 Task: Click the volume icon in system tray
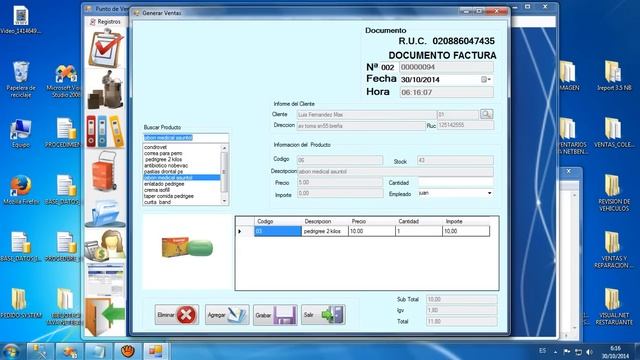[x=589, y=351]
